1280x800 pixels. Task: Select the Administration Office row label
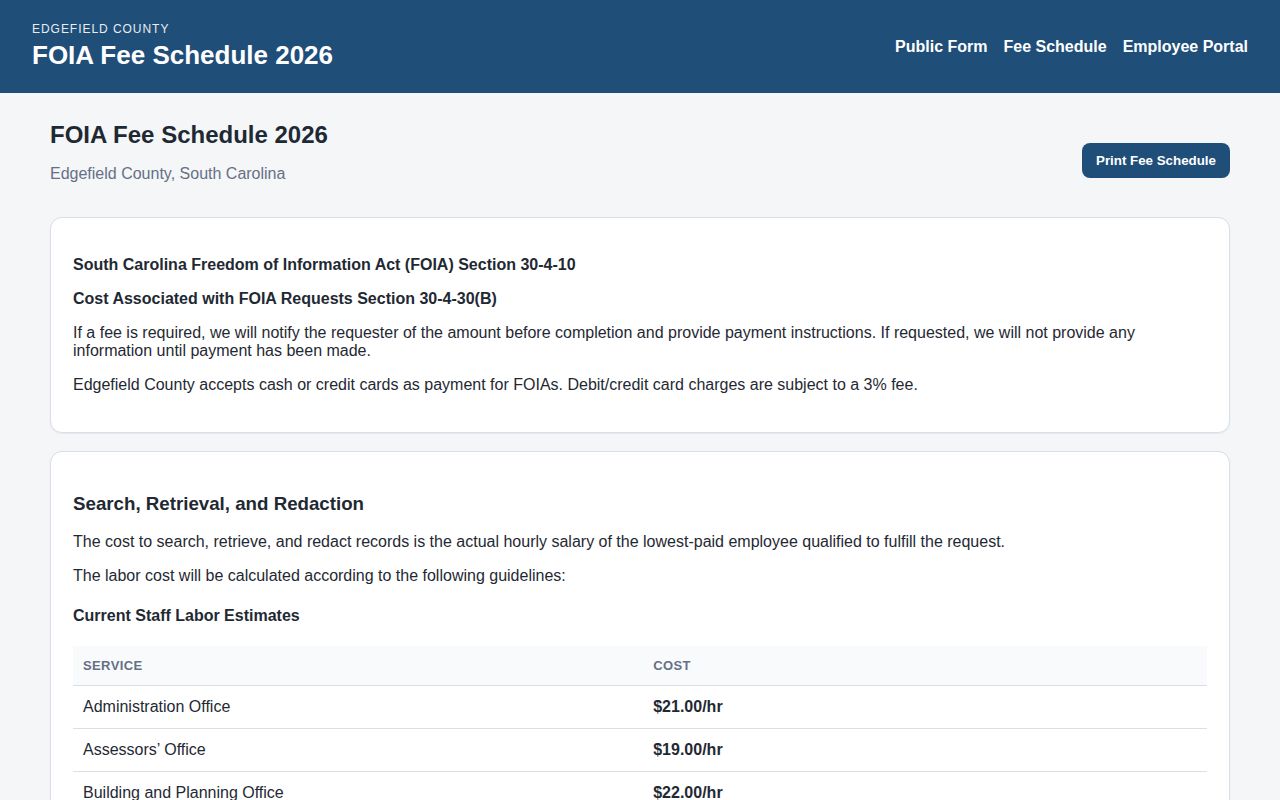coord(156,706)
